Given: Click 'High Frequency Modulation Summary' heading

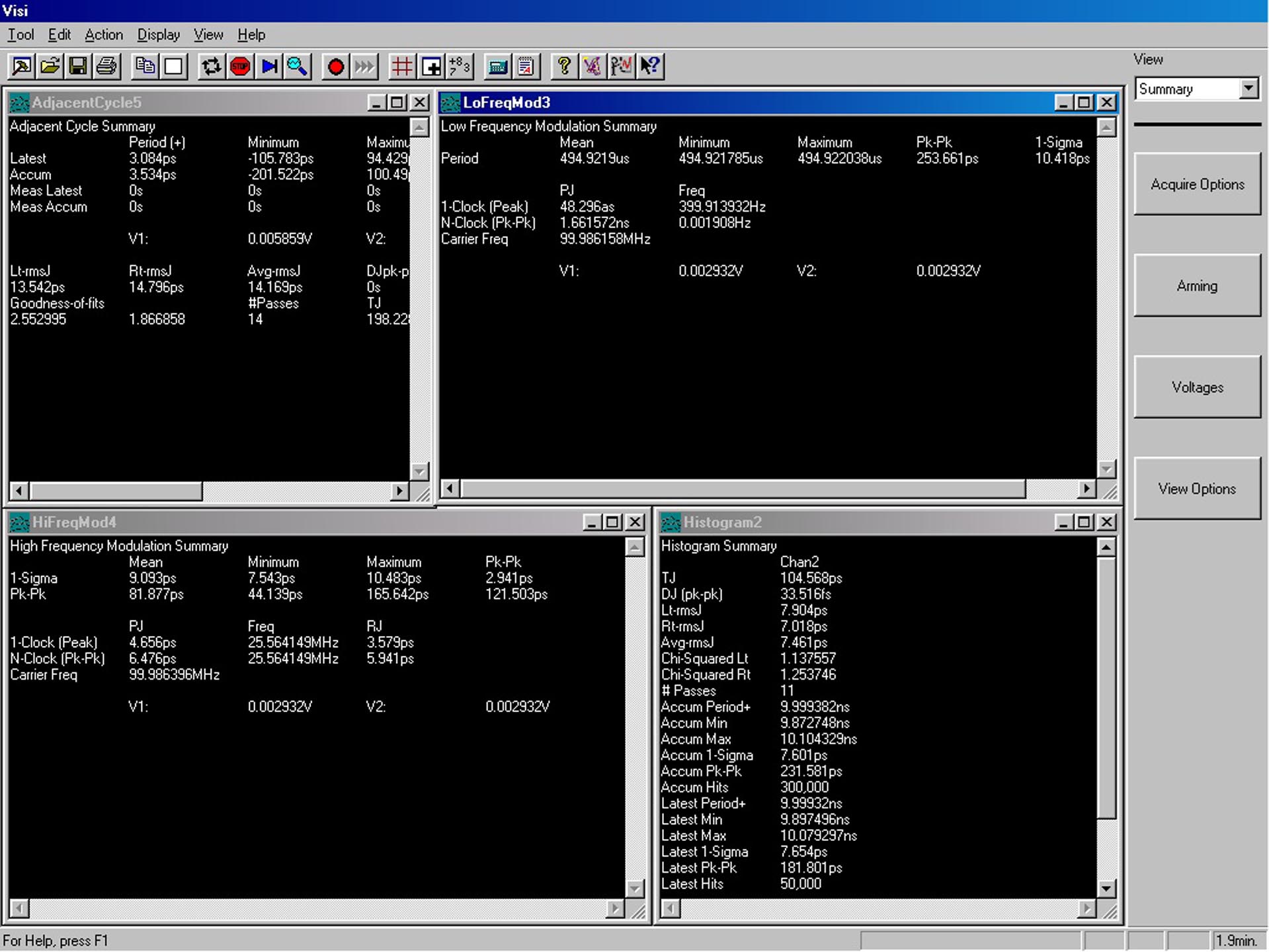Looking at the screenshot, I should [x=119, y=546].
